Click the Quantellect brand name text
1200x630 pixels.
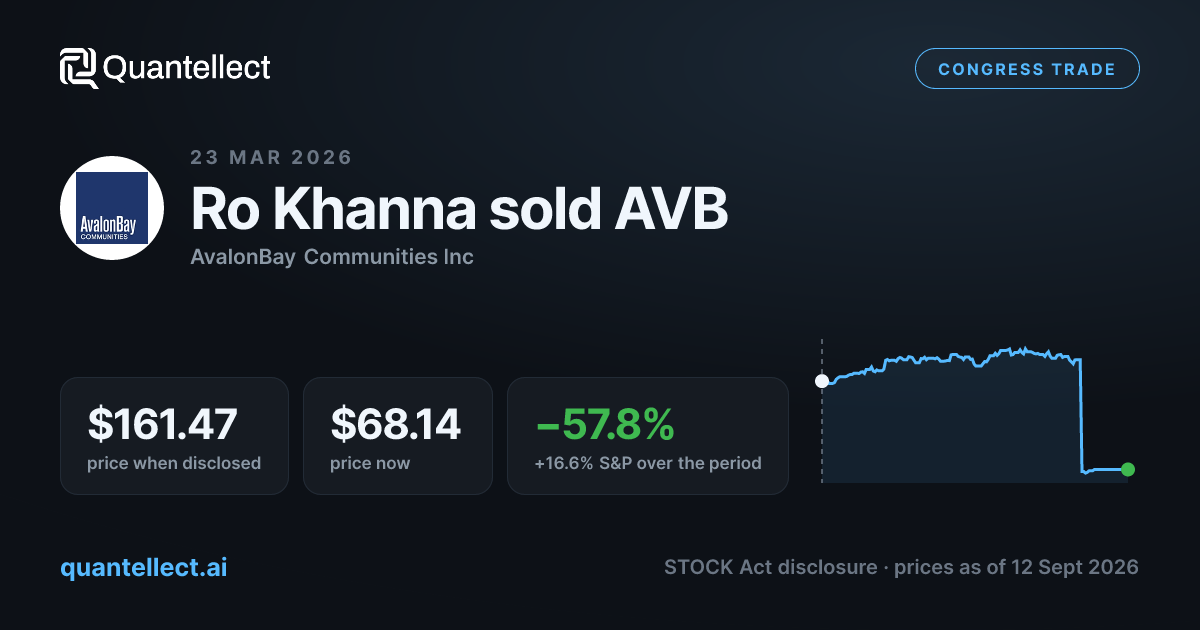coord(187,68)
